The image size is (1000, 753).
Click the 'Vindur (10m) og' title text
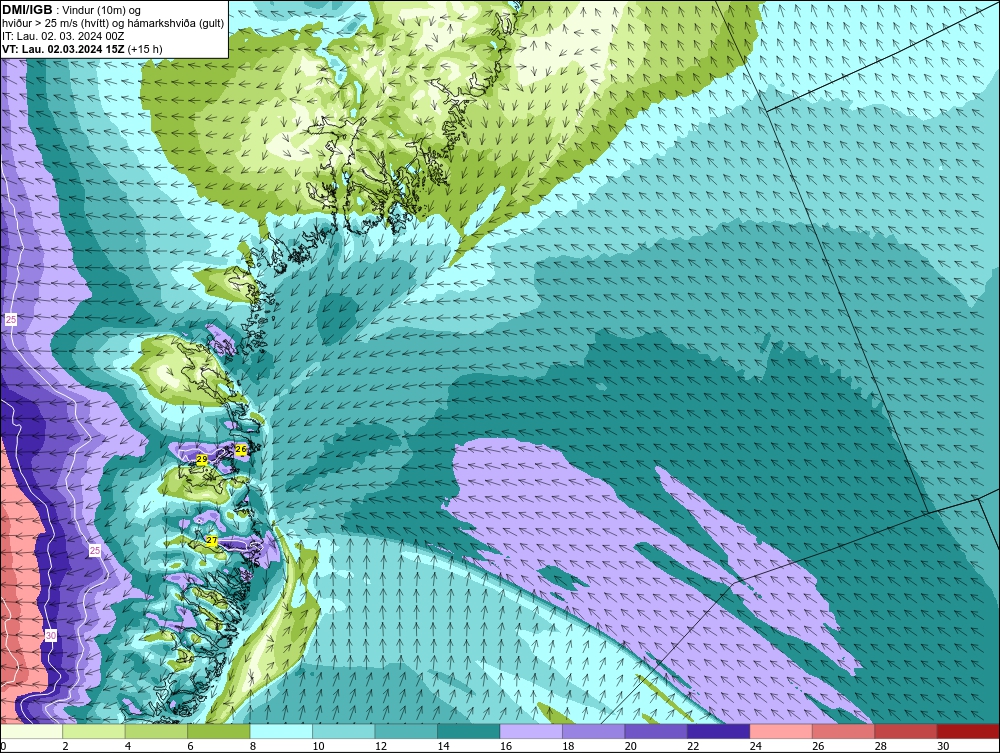pyautogui.click(x=102, y=10)
